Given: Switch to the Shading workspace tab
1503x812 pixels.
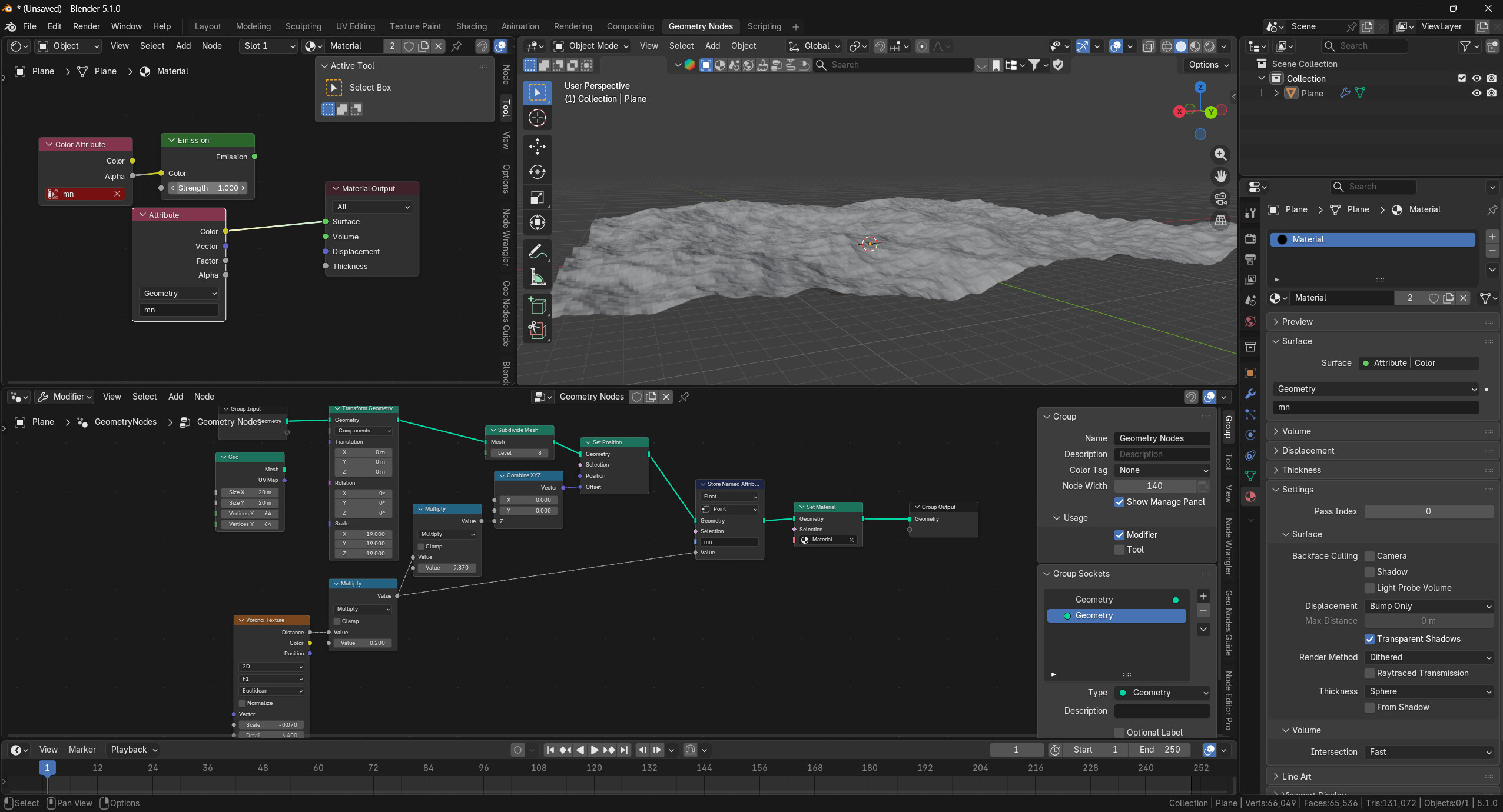Looking at the screenshot, I should click(471, 26).
